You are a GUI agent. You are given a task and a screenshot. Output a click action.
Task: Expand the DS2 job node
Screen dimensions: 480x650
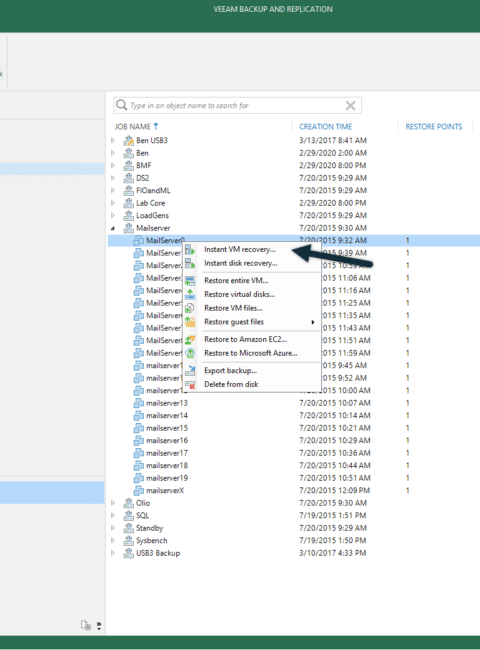click(x=113, y=178)
